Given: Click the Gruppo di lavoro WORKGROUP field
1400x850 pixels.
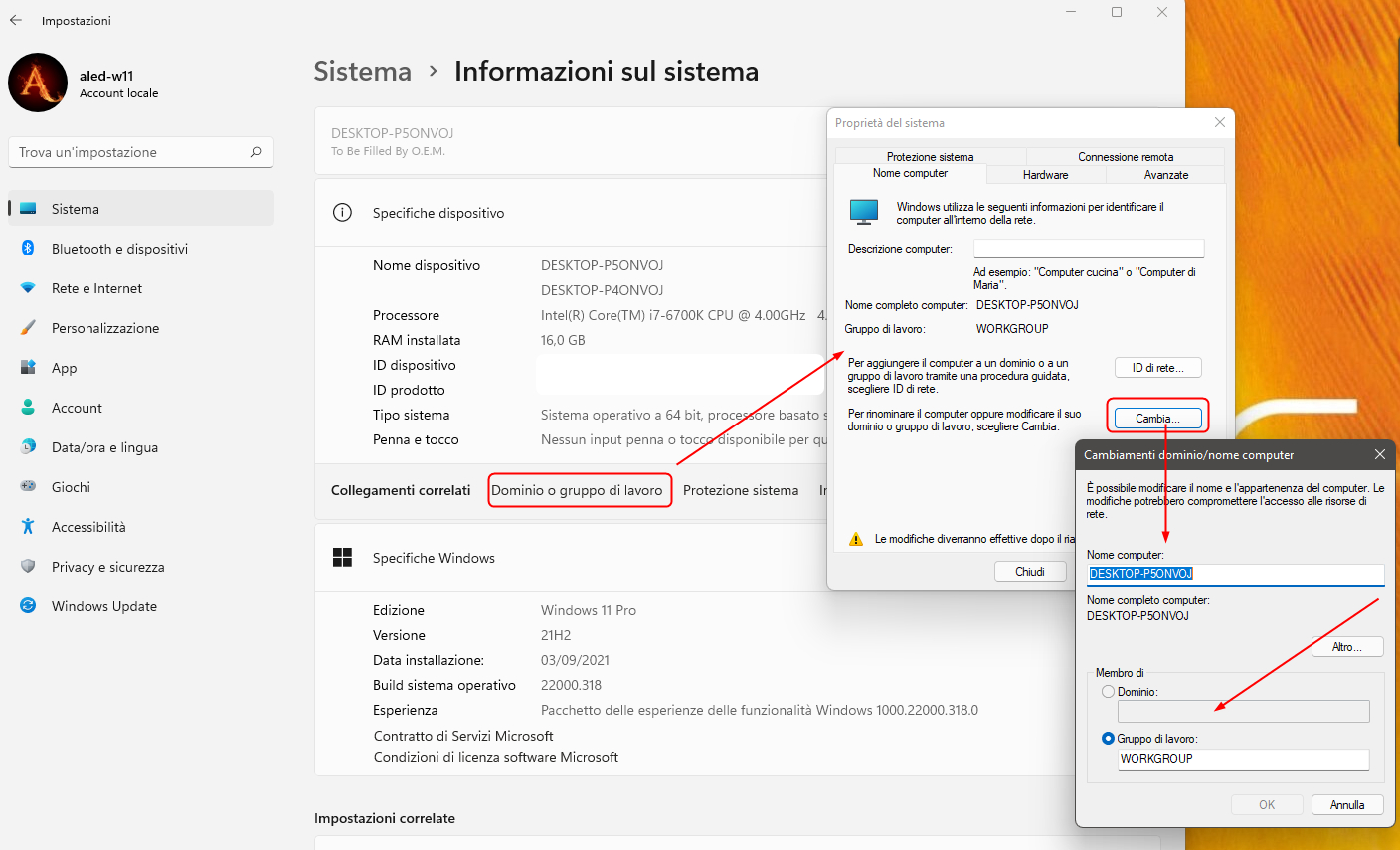Looking at the screenshot, I should coord(1243,759).
